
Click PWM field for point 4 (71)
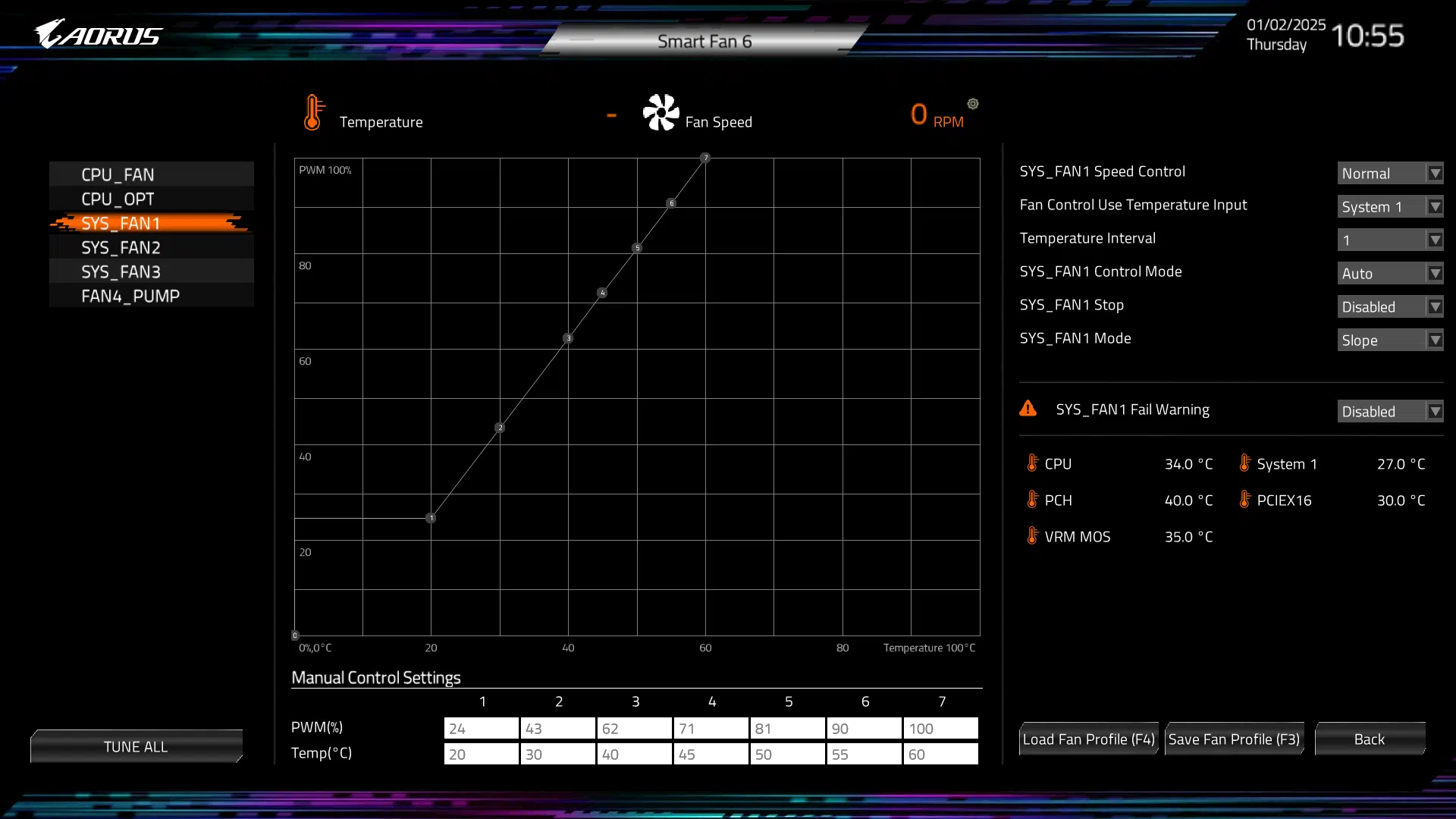point(711,728)
